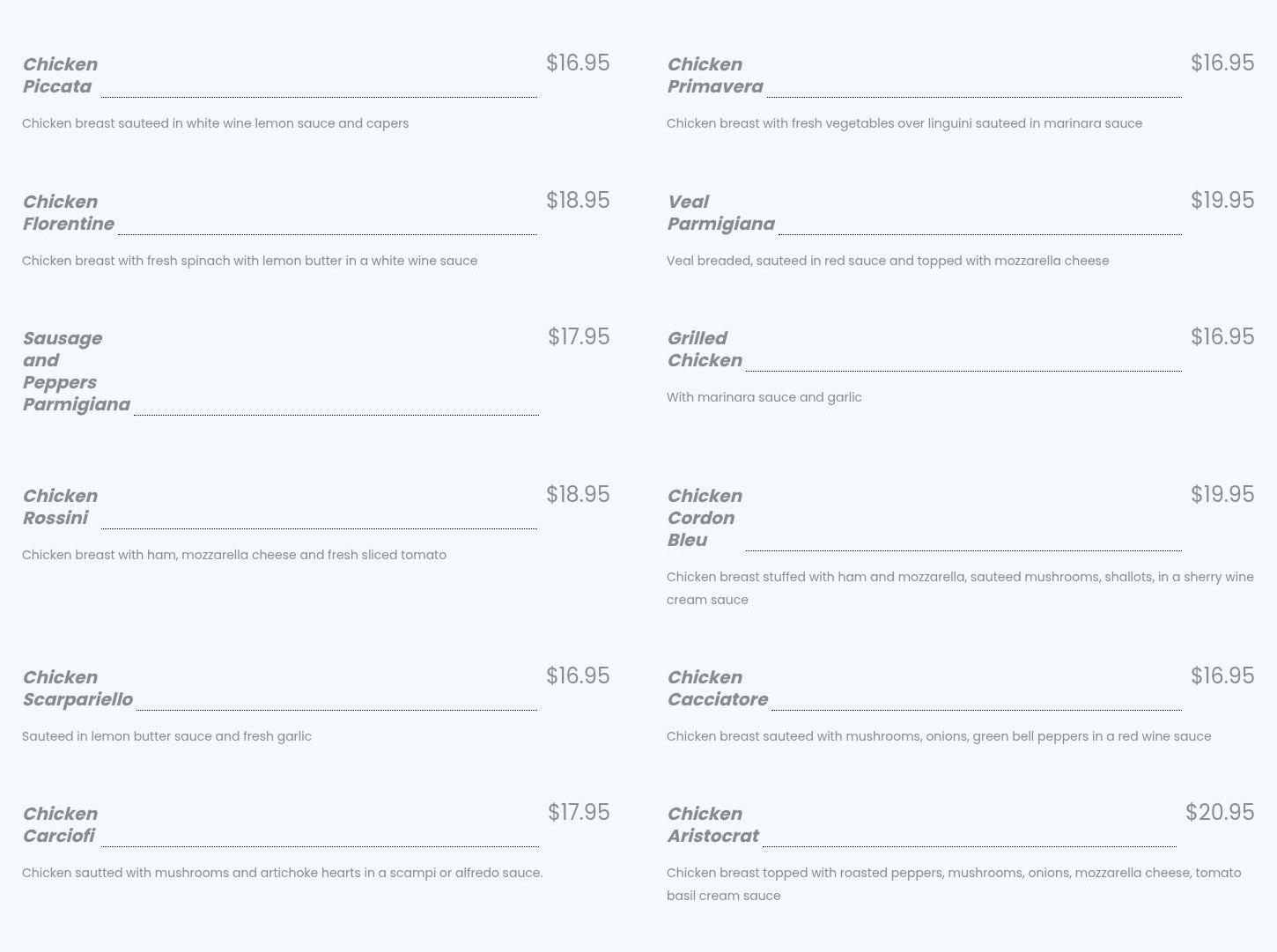Open the Veal Parmigiana menu item

click(x=721, y=213)
